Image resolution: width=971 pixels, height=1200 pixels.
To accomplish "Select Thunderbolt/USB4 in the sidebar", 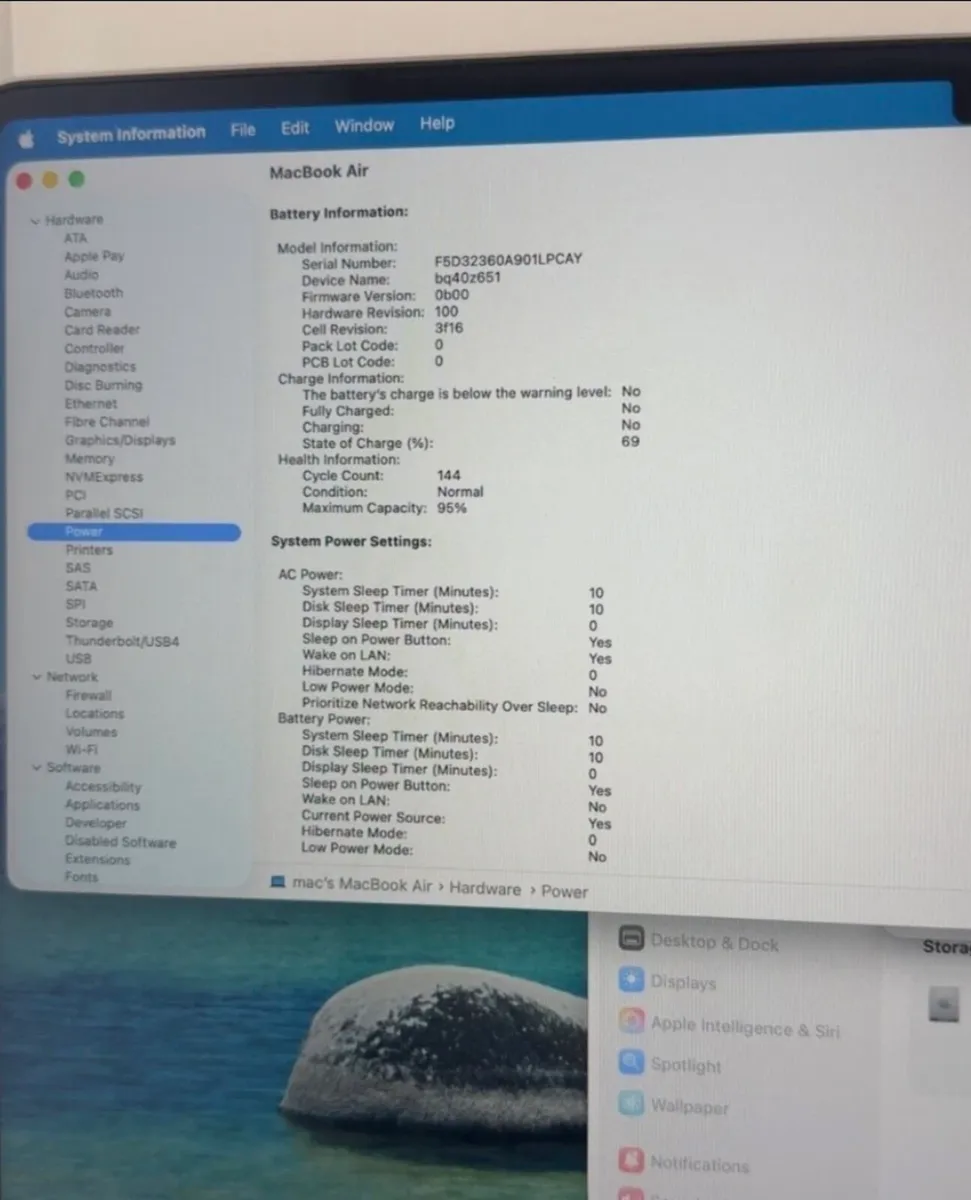I will pos(122,640).
